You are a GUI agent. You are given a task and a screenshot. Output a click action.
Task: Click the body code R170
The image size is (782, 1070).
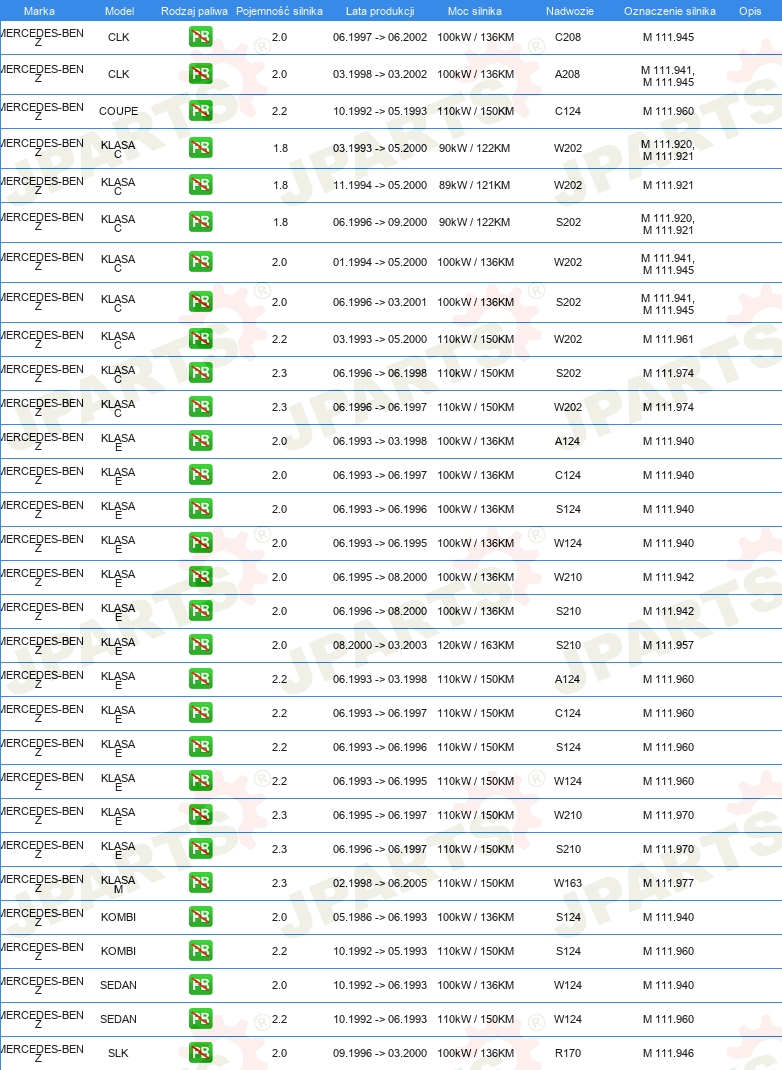click(568, 1053)
